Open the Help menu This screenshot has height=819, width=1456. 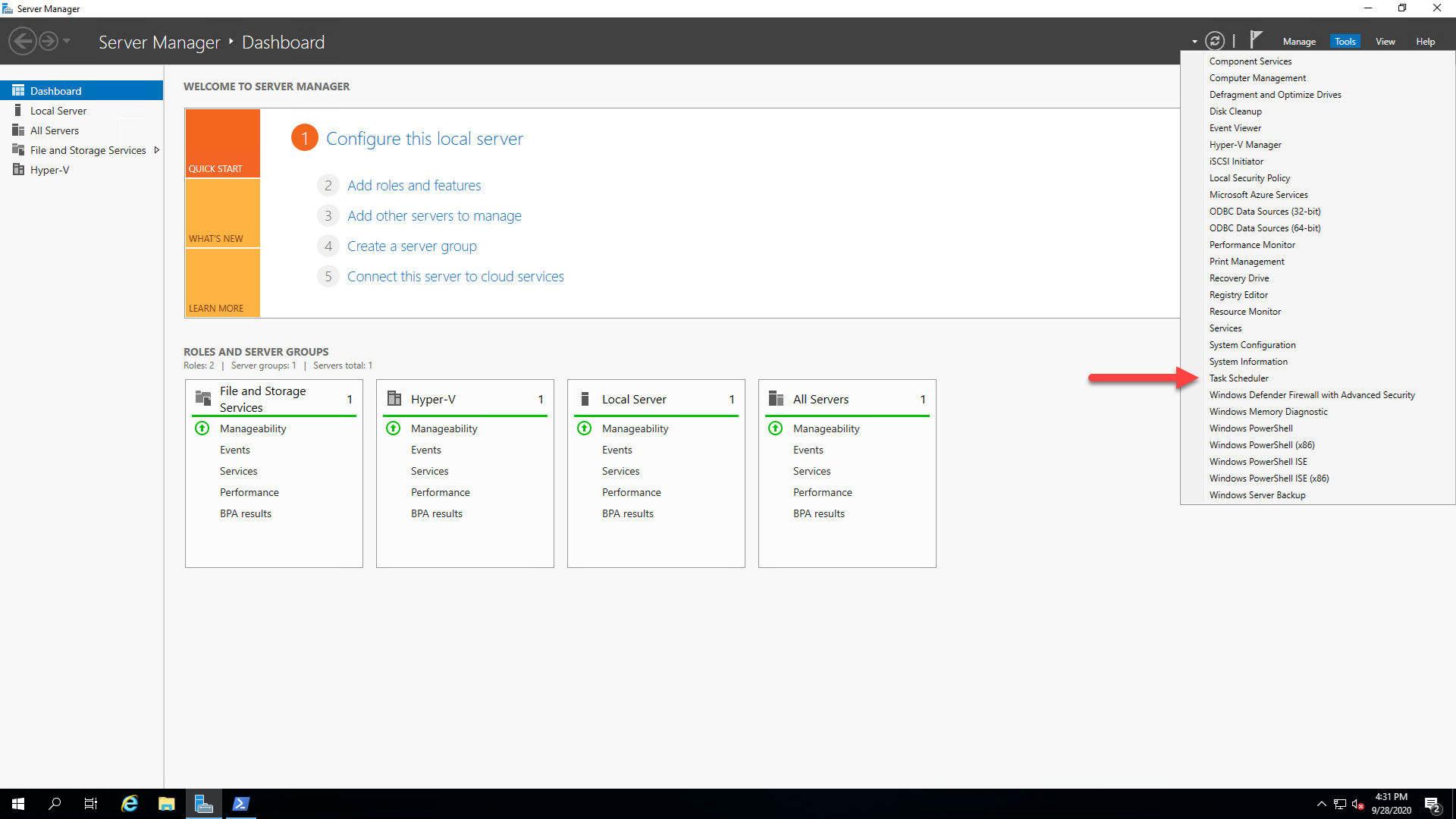[1426, 42]
